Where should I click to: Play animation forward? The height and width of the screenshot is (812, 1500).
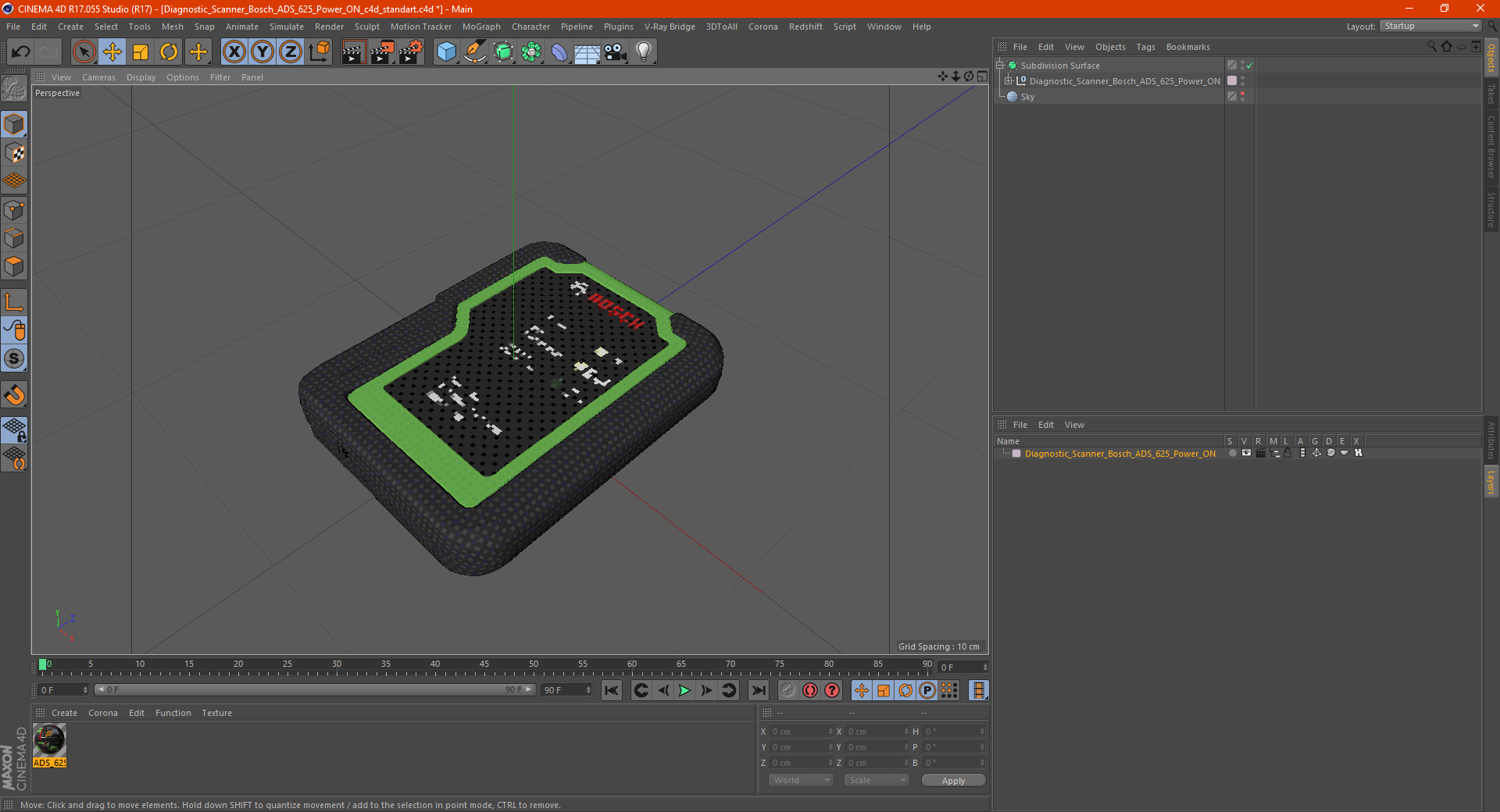(684, 690)
